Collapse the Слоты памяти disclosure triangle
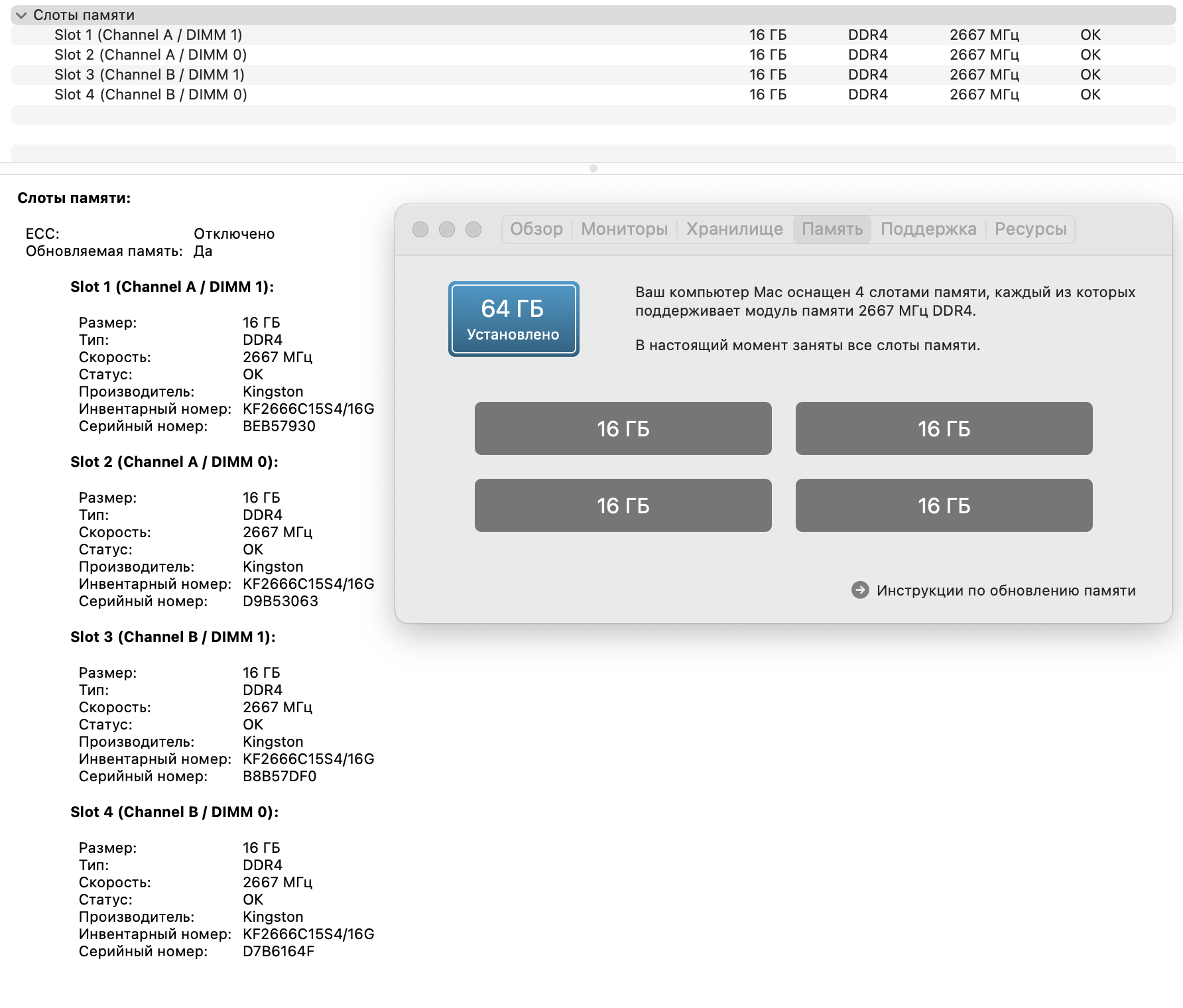Image resolution: width=1183 pixels, height=1008 pixels. 21,15
